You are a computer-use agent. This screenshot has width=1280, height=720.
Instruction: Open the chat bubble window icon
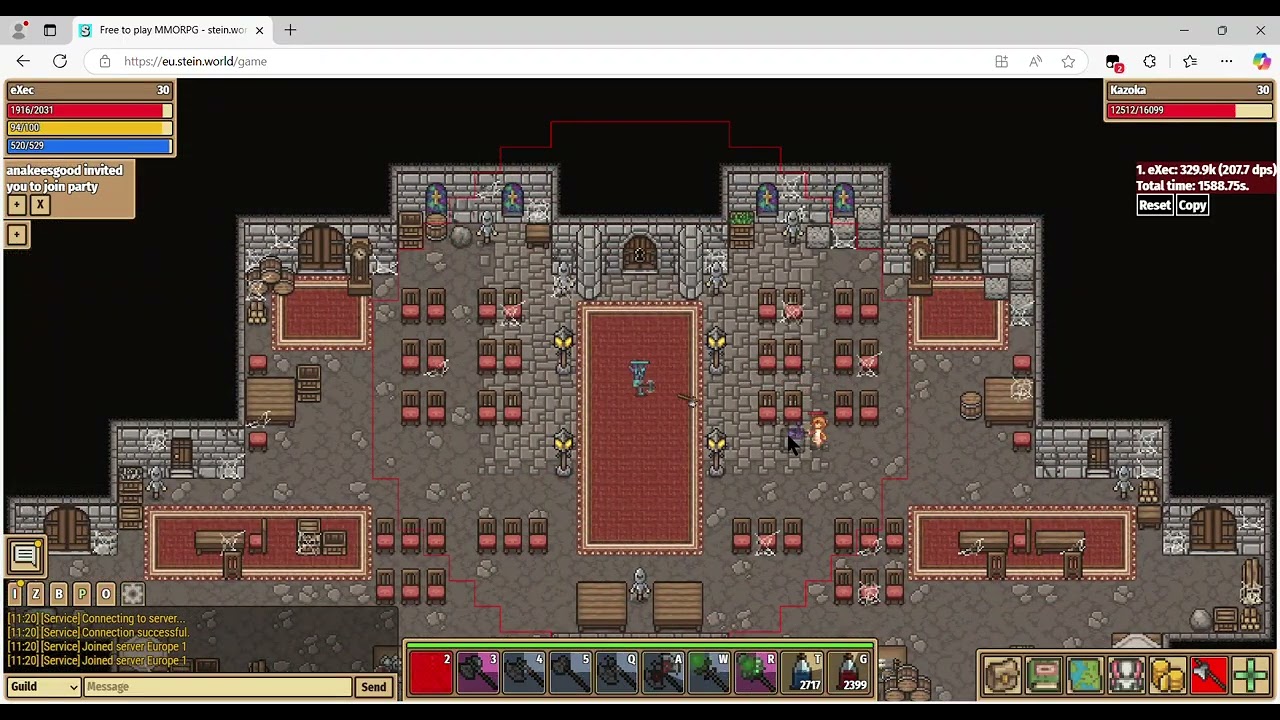pyautogui.click(x=25, y=556)
